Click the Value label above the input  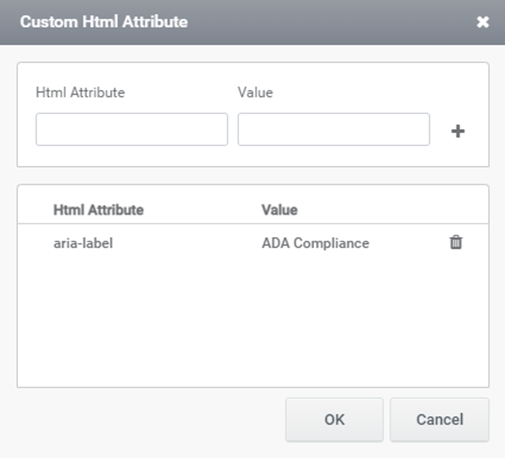(x=255, y=92)
